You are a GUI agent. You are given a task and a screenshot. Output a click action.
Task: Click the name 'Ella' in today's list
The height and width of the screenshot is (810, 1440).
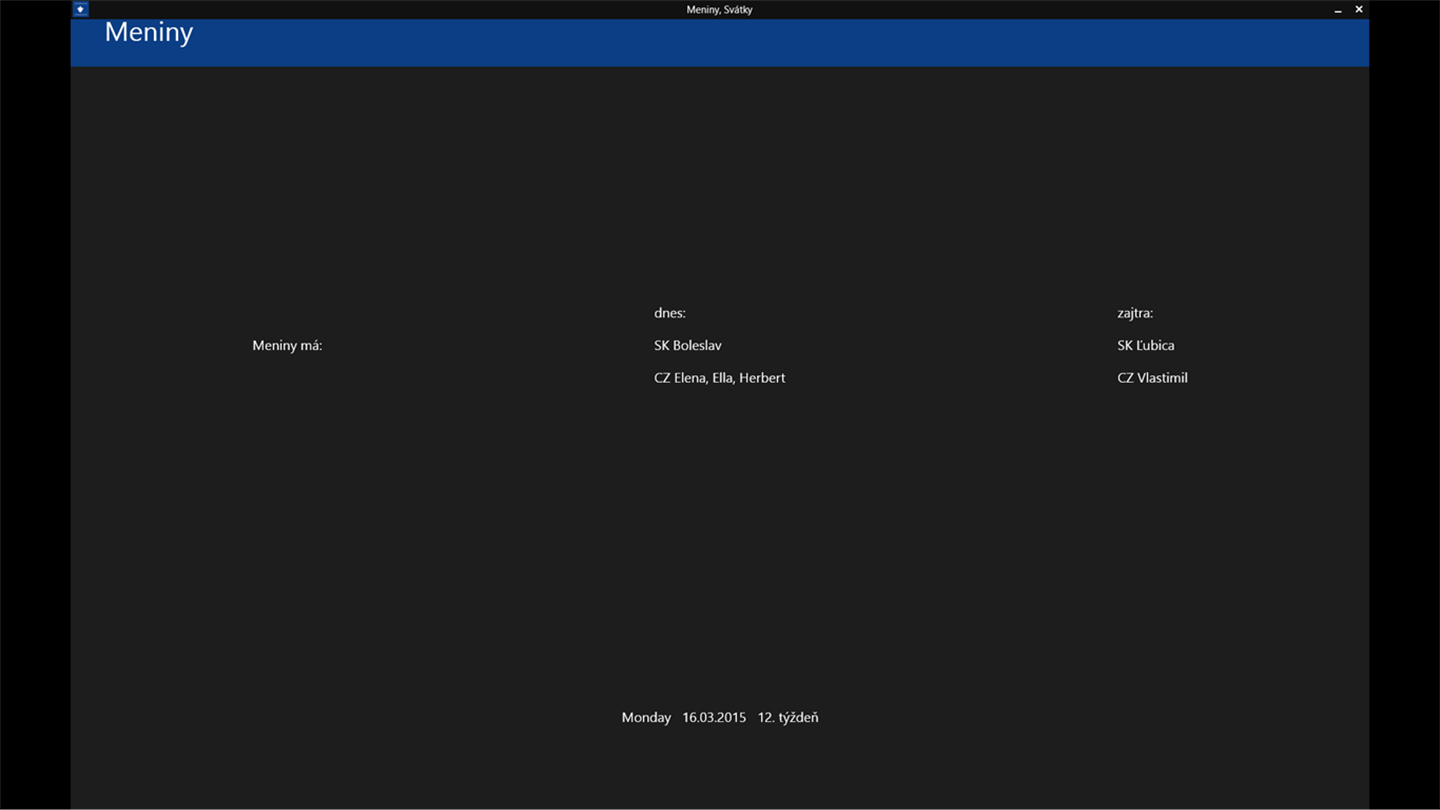[x=722, y=378]
